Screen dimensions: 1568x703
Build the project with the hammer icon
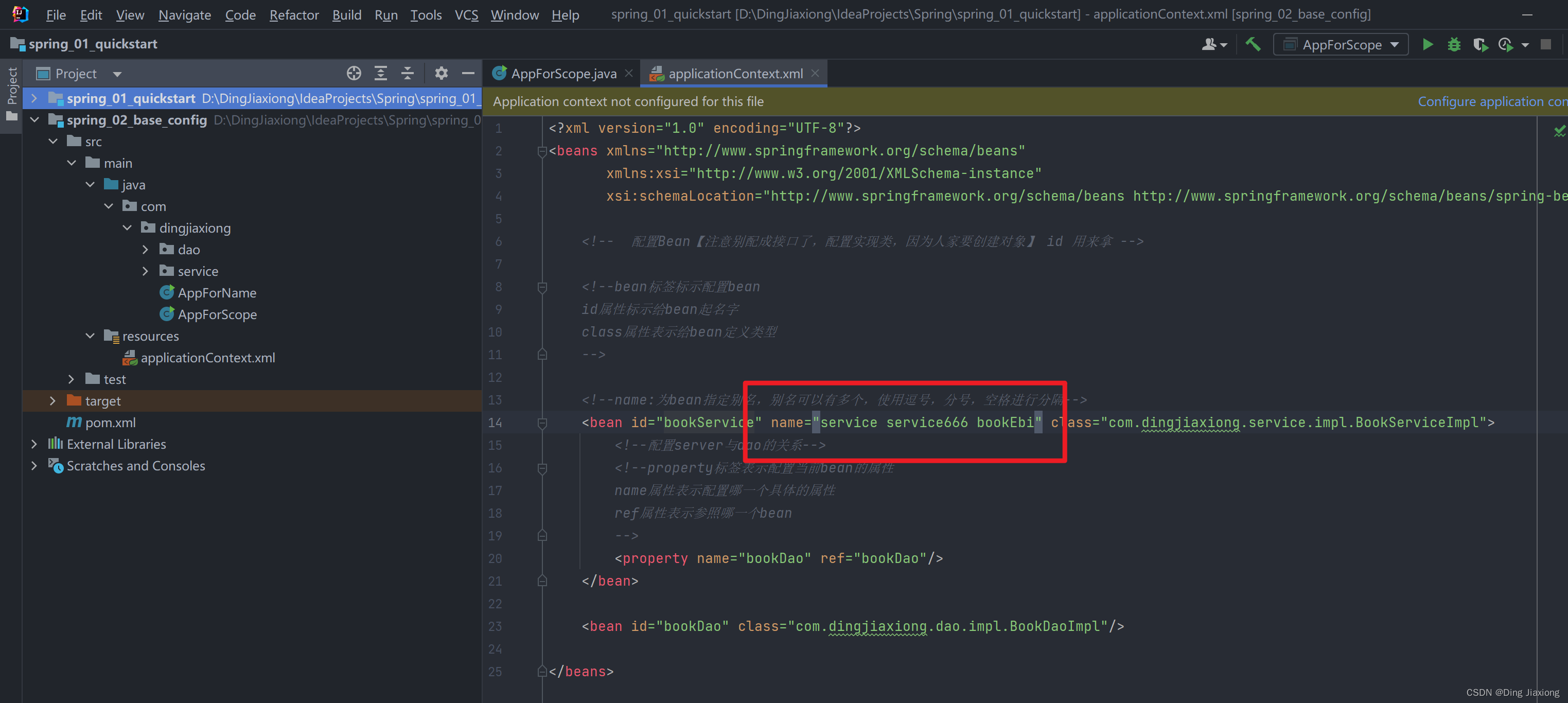1253,44
